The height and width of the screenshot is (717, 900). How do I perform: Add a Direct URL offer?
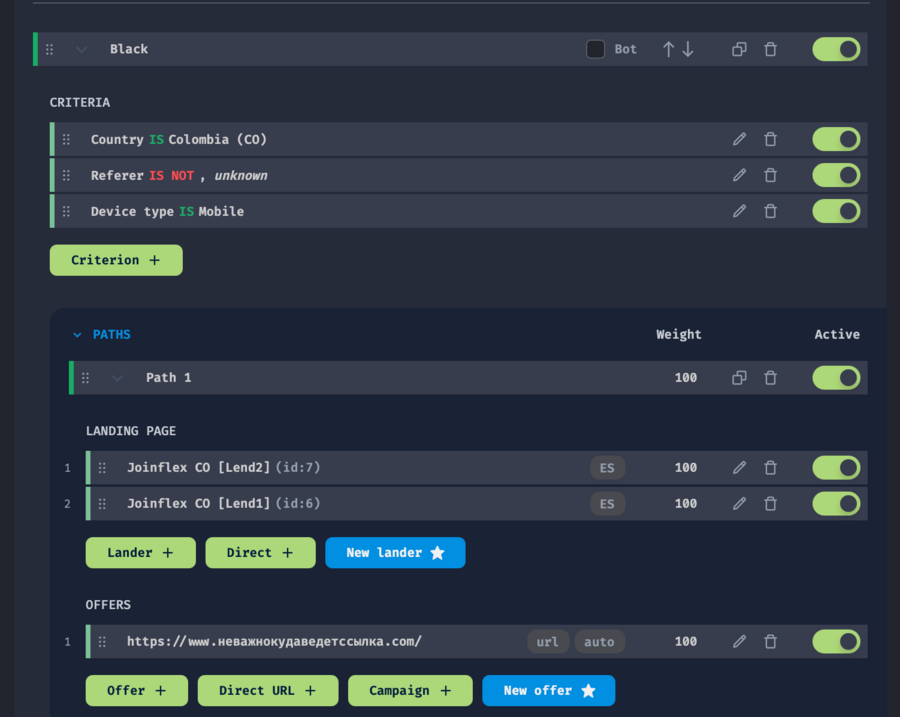click(267, 691)
